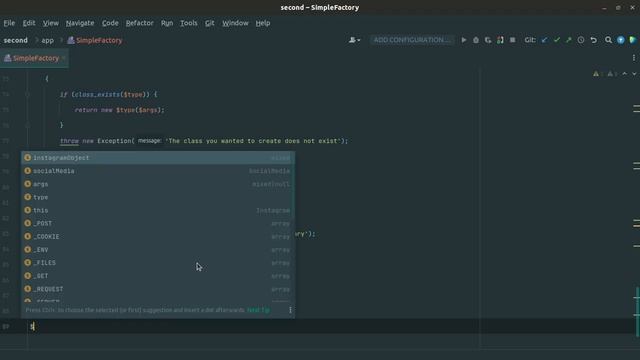Image resolution: width=640 pixels, height=360 pixels.
Task: Click the JetBrains Toolbox icon at the toolbar end
Action: tap(633, 40)
